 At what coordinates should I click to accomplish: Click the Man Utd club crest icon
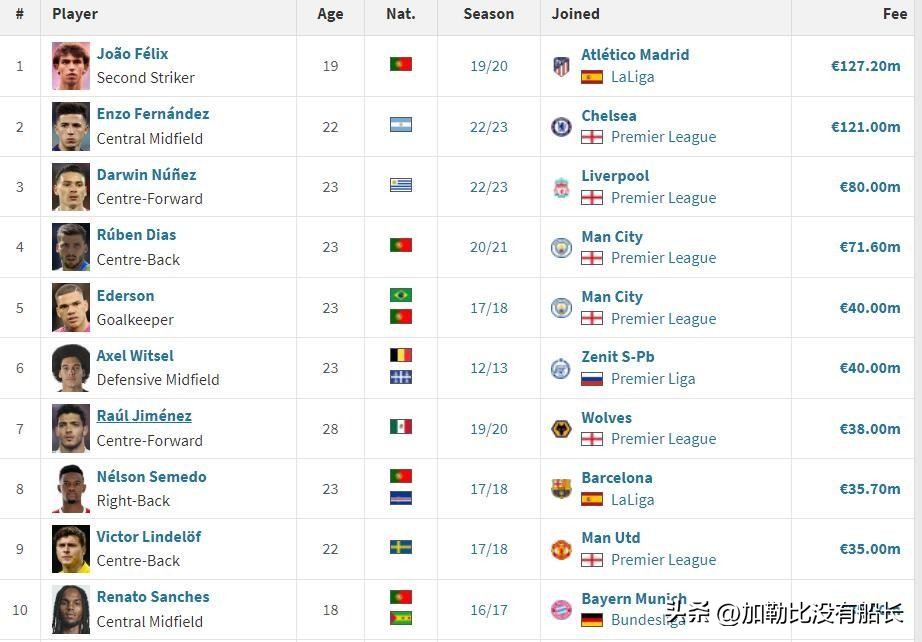(x=561, y=549)
